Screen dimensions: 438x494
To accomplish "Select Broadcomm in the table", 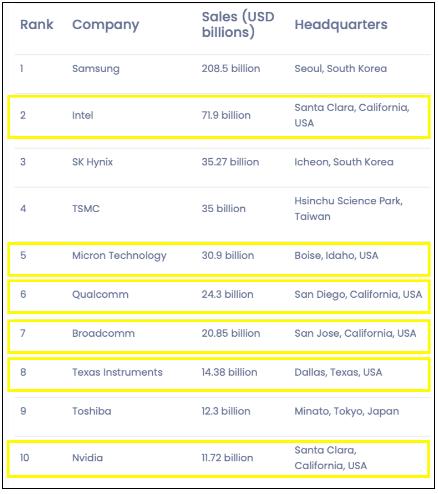I will (x=104, y=333).
